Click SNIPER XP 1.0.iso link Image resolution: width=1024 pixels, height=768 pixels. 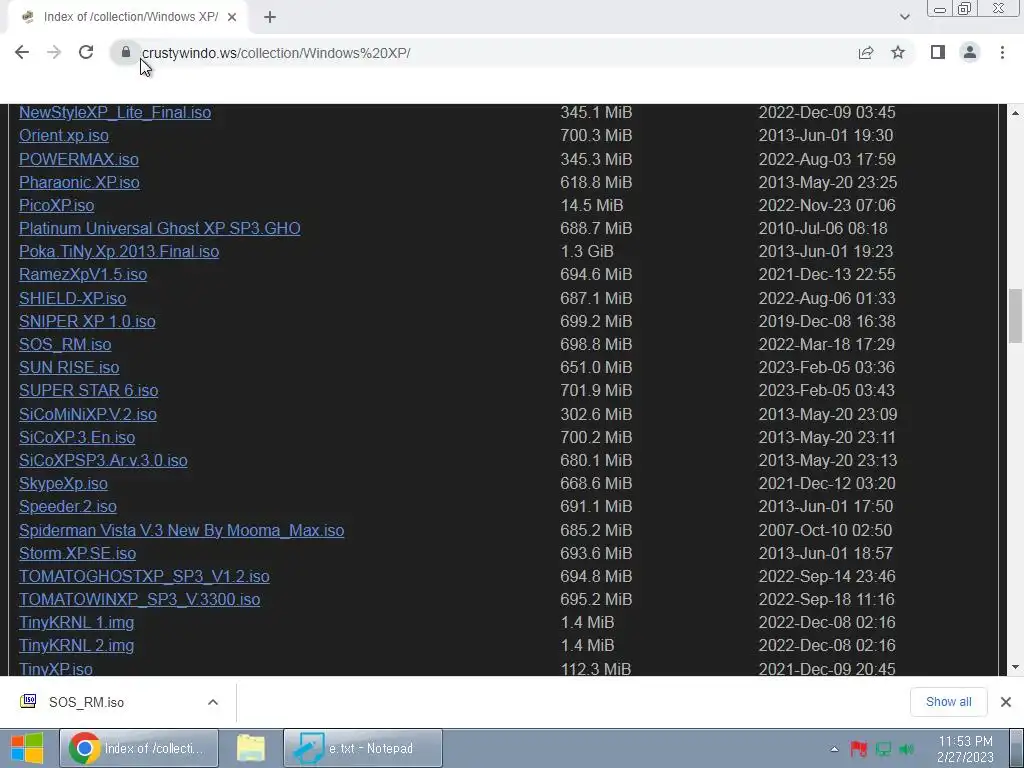[88, 321]
